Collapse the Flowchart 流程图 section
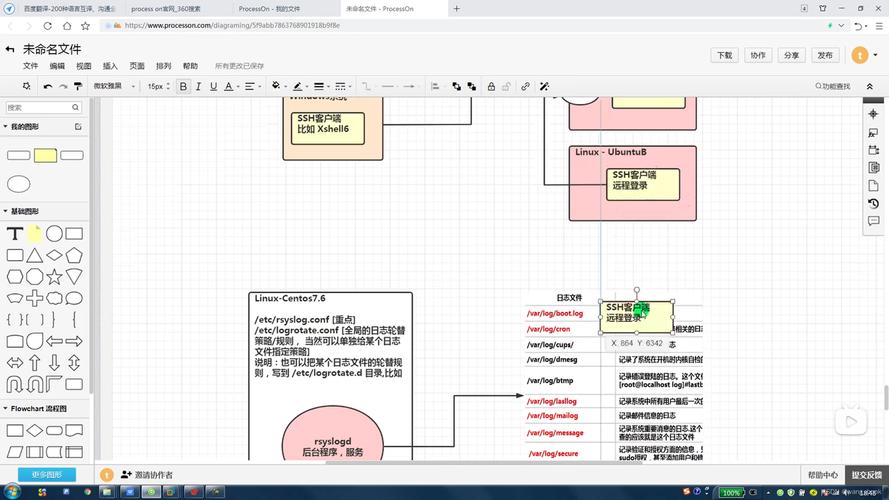This screenshot has width=889, height=500. 35,408
